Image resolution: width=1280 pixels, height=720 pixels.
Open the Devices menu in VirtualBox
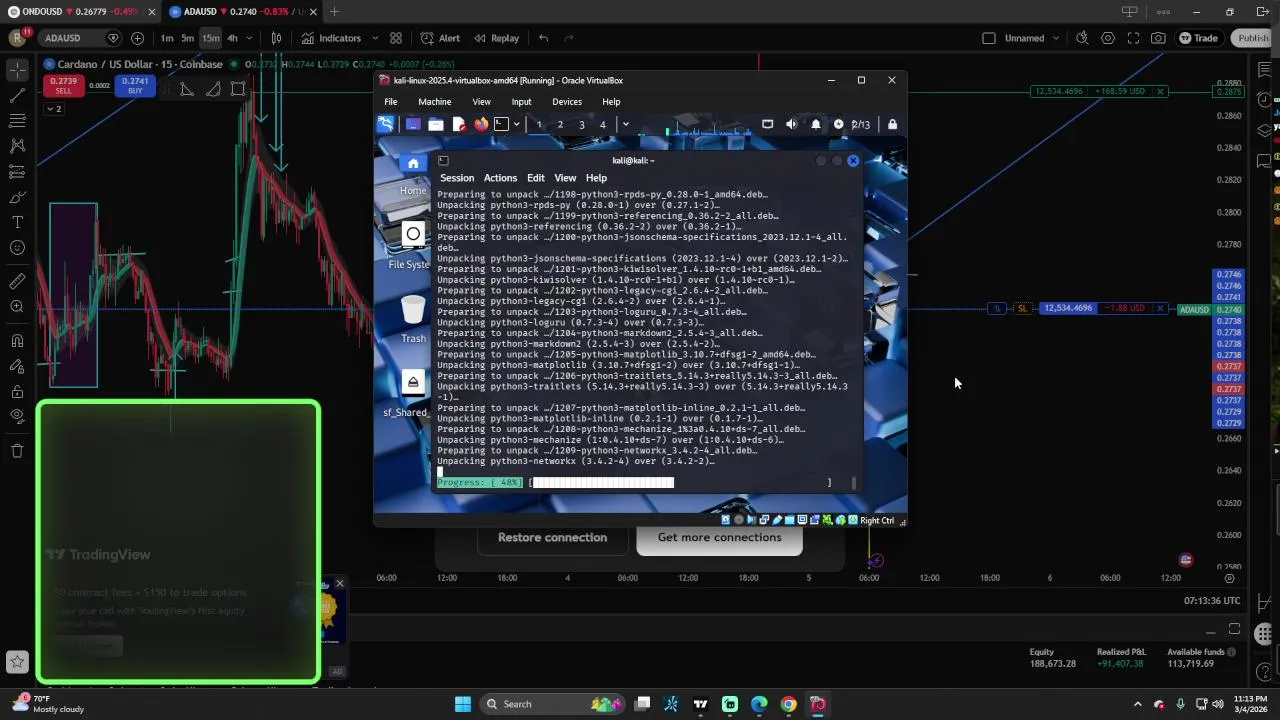(x=567, y=101)
